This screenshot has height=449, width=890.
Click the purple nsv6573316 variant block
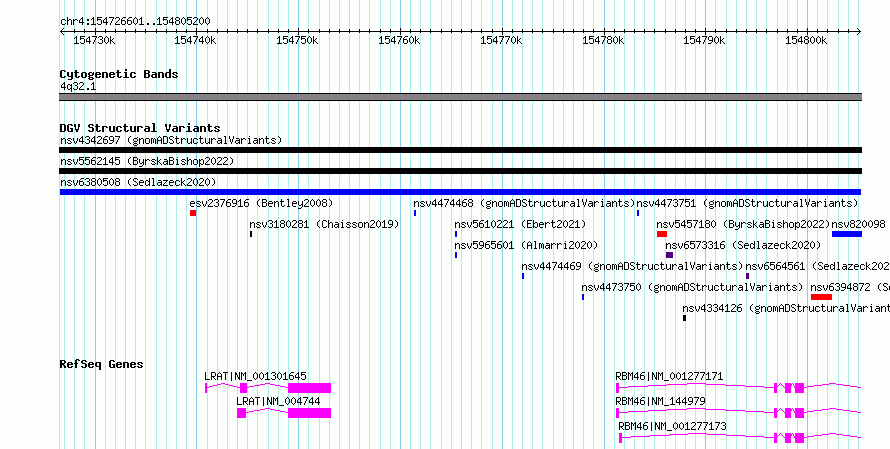coord(670,255)
